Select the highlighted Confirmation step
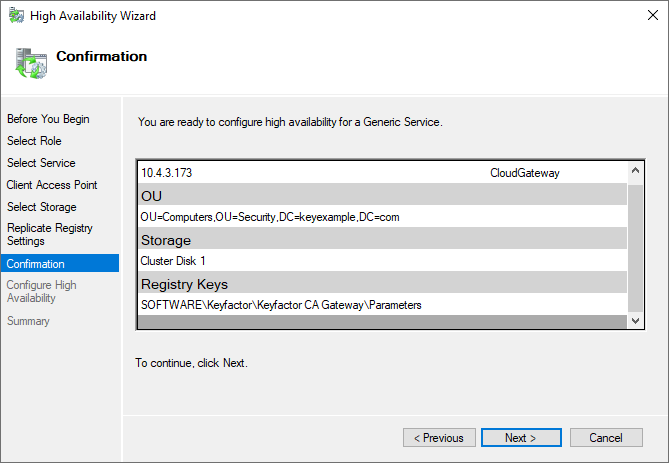 (x=36, y=264)
